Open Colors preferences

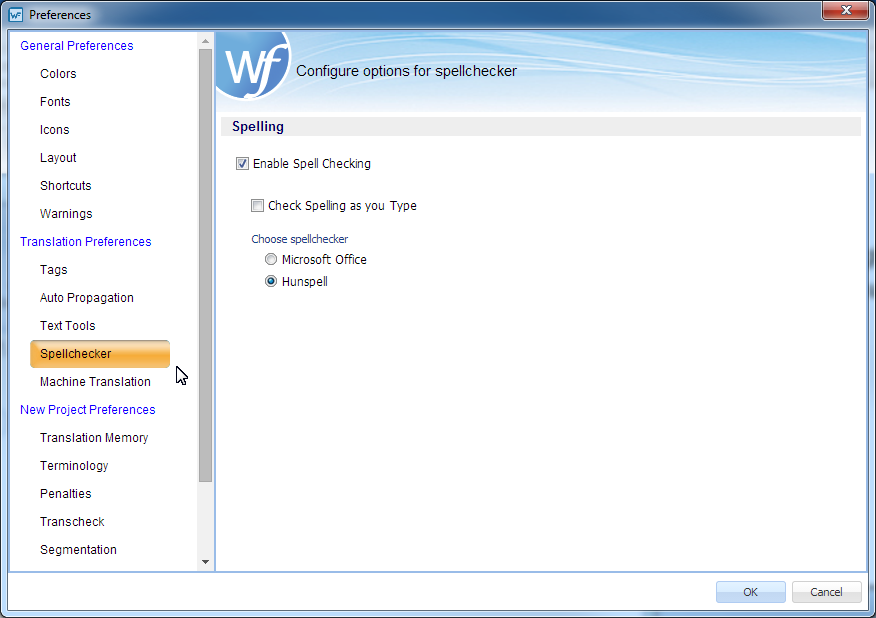point(58,74)
